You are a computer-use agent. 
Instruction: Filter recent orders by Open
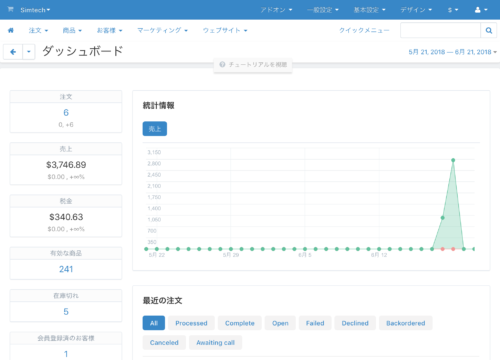pyautogui.click(x=280, y=323)
